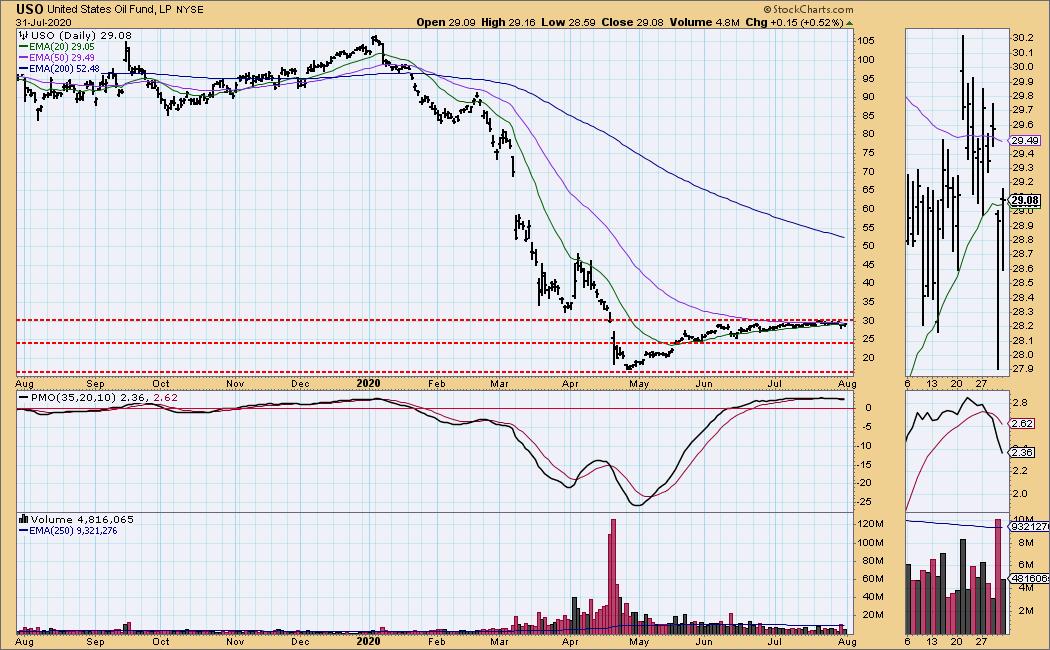Select the High 29.16 value

click(x=508, y=22)
